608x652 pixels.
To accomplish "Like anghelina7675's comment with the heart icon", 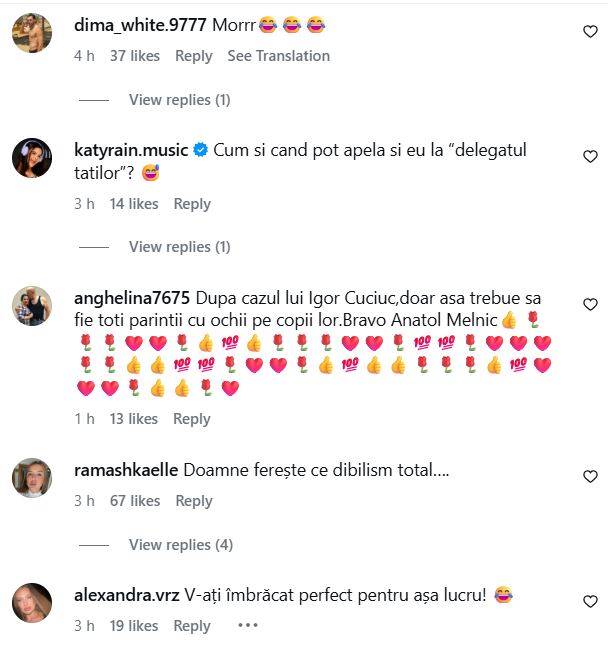I will (590, 305).
